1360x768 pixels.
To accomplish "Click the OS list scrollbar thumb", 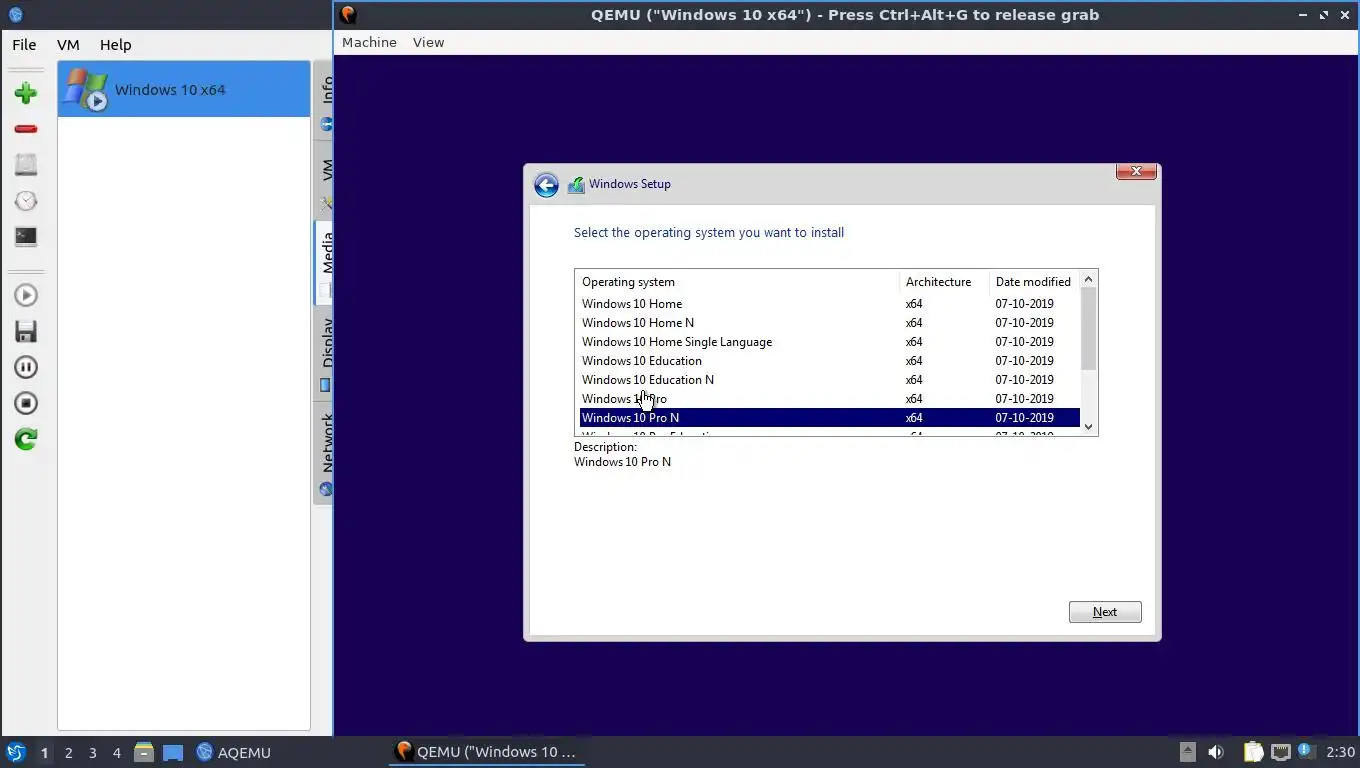I will tap(1089, 329).
